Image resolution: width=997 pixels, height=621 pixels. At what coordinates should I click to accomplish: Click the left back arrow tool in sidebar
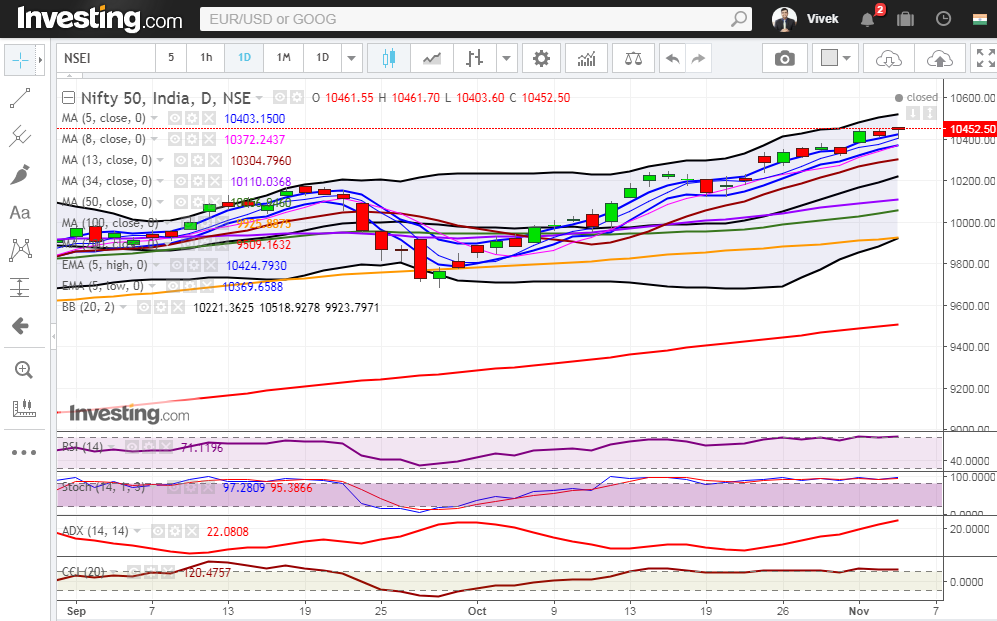pos(20,326)
